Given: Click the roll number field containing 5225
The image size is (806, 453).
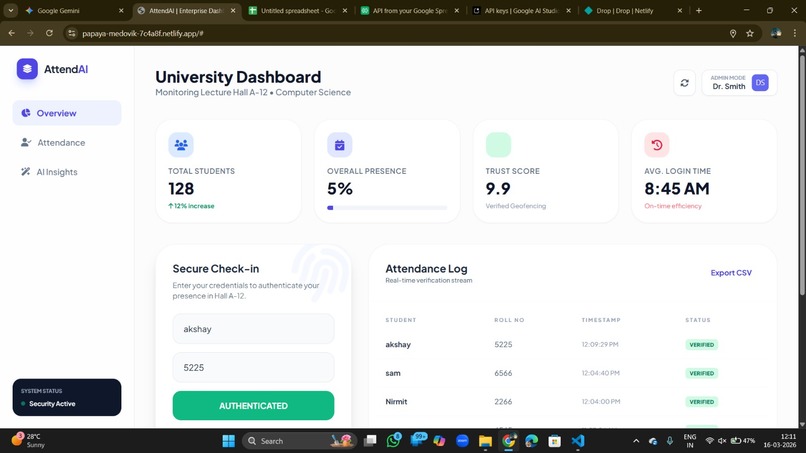Looking at the screenshot, I should coord(253,368).
